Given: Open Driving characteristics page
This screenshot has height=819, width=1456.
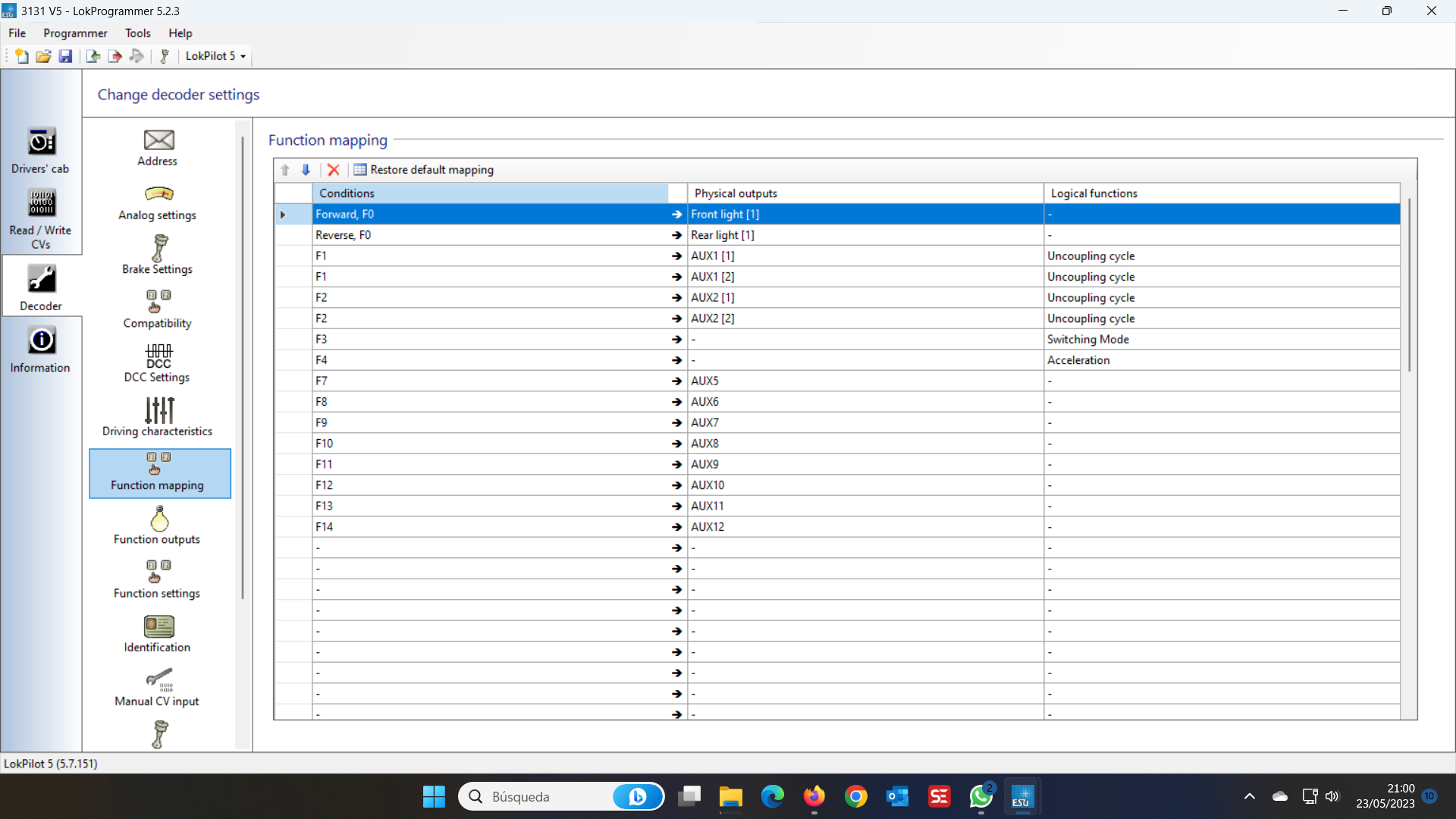Looking at the screenshot, I should click(158, 418).
